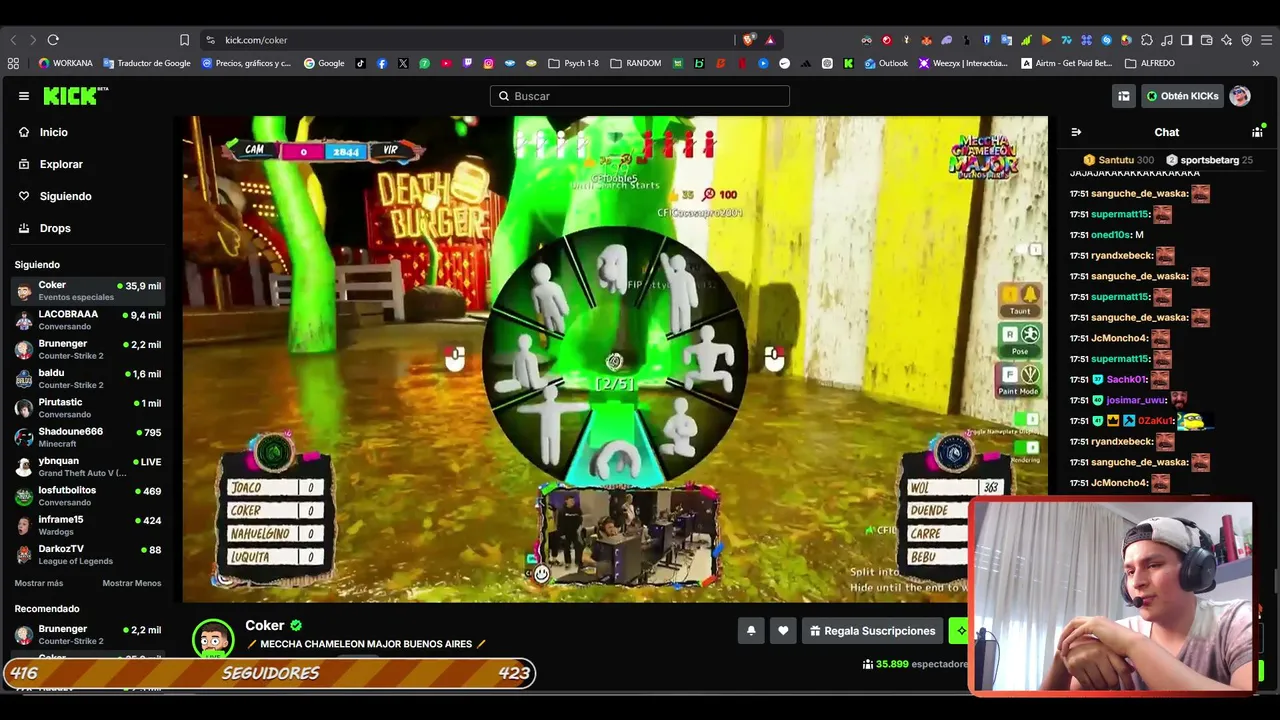Image resolution: width=1280 pixels, height=720 pixels.
Task: Click the KICK logo
Action: coord(75,96)
